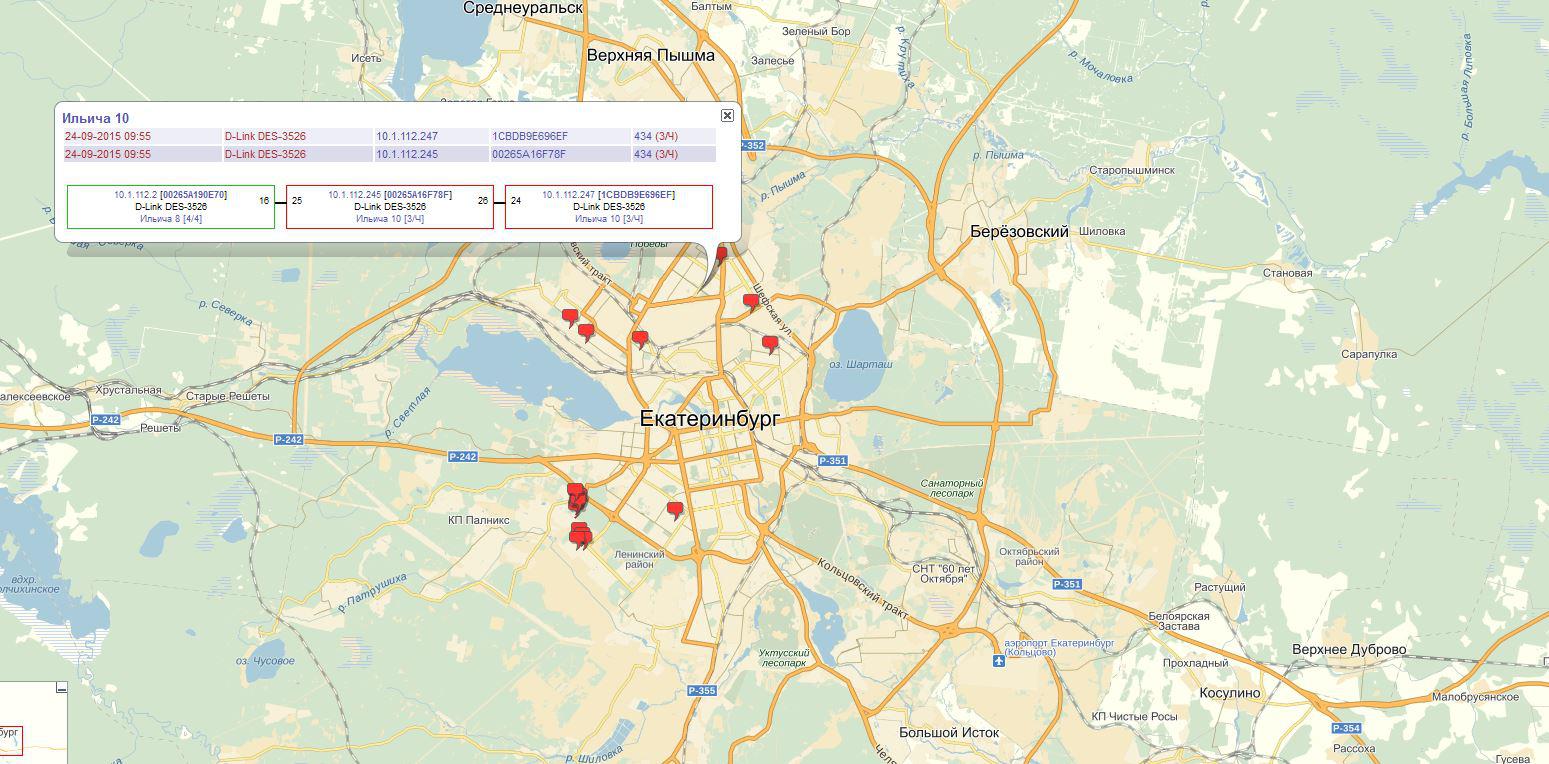Click port number 26 in the diagram

pyautogui.click(x=483, y=201)
